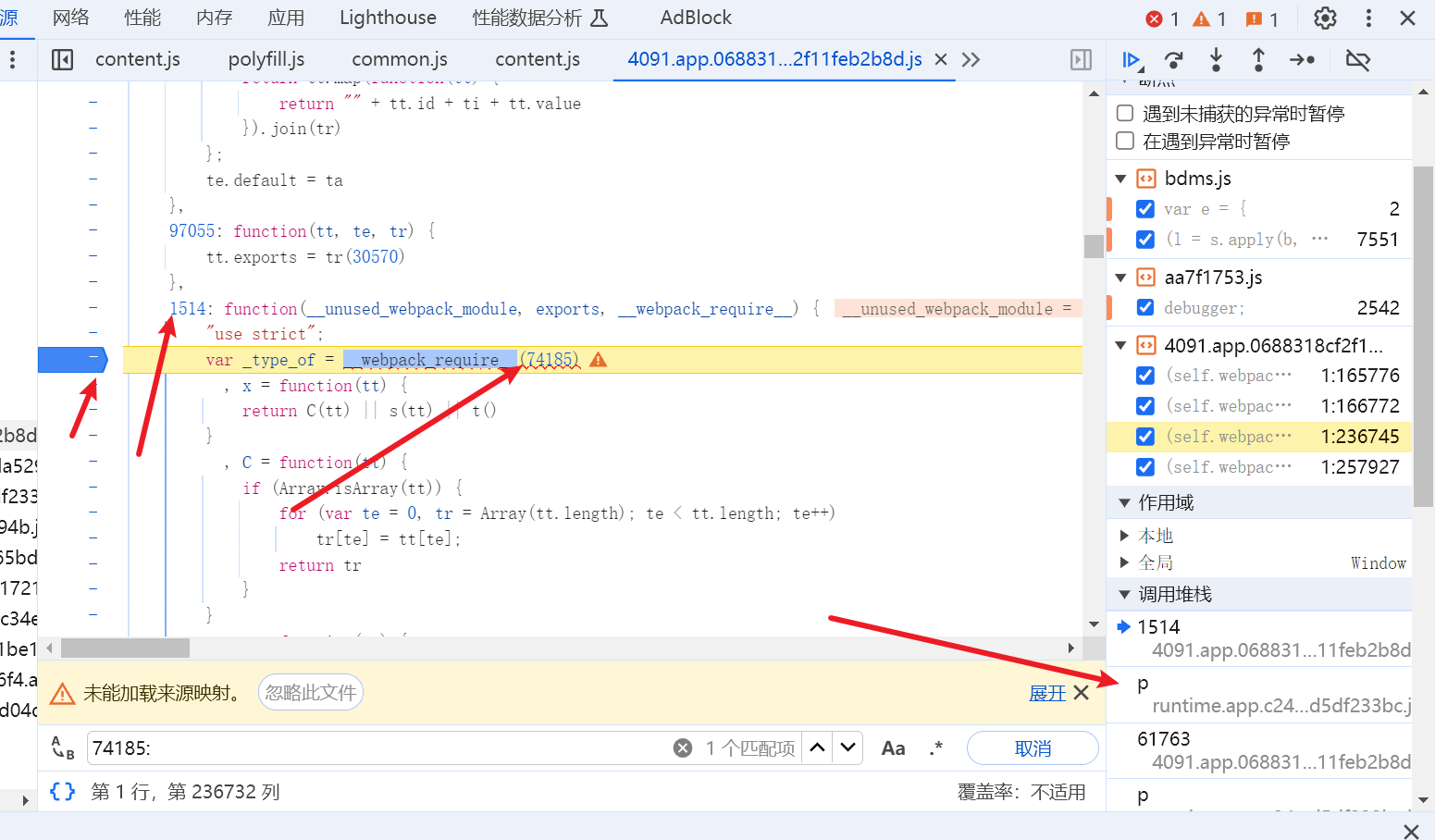The image size is (1435, 840).
Task: Disable breakpoint at 1:236745
Action: point(1145,436)
